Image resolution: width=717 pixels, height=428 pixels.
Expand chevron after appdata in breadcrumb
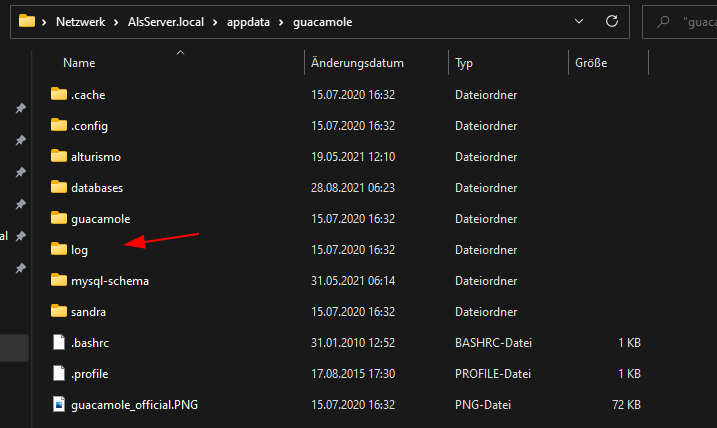[x=281, y=22]
